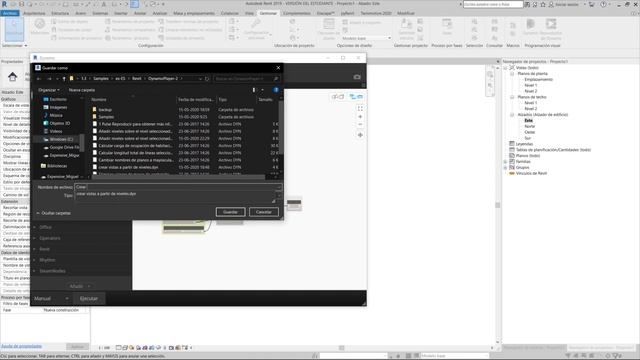Image resolution: width=640 pixels, height=360 pixels.
Task: Open the Arquitectura ribbon tab
Action: tap(34, 13)
